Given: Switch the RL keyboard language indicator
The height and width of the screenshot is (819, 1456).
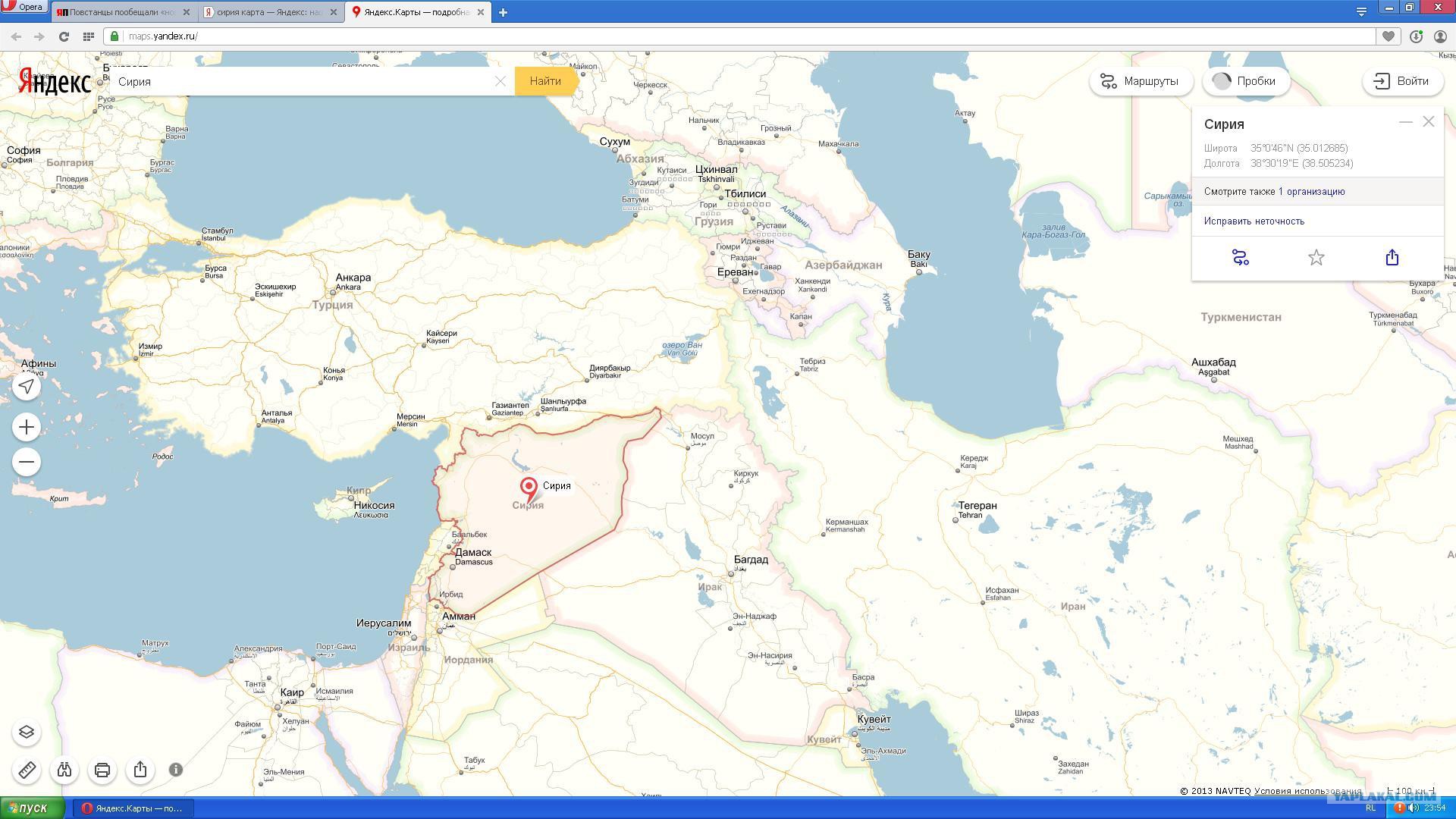Looking at the screenshot, I should pyautogui.click(x=1370, y=808).
